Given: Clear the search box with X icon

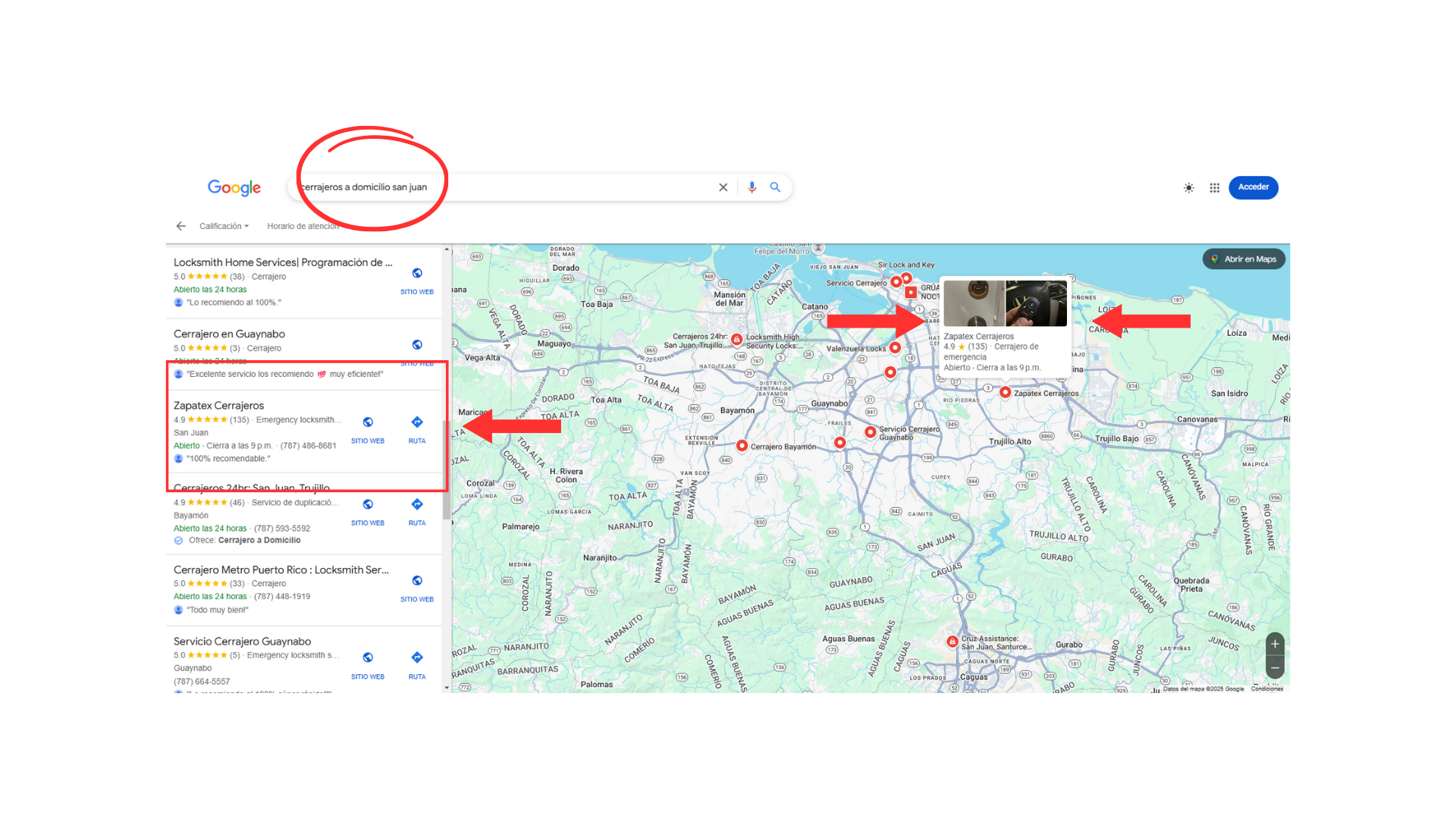Looking at the screenshot, I should [723, 187].
